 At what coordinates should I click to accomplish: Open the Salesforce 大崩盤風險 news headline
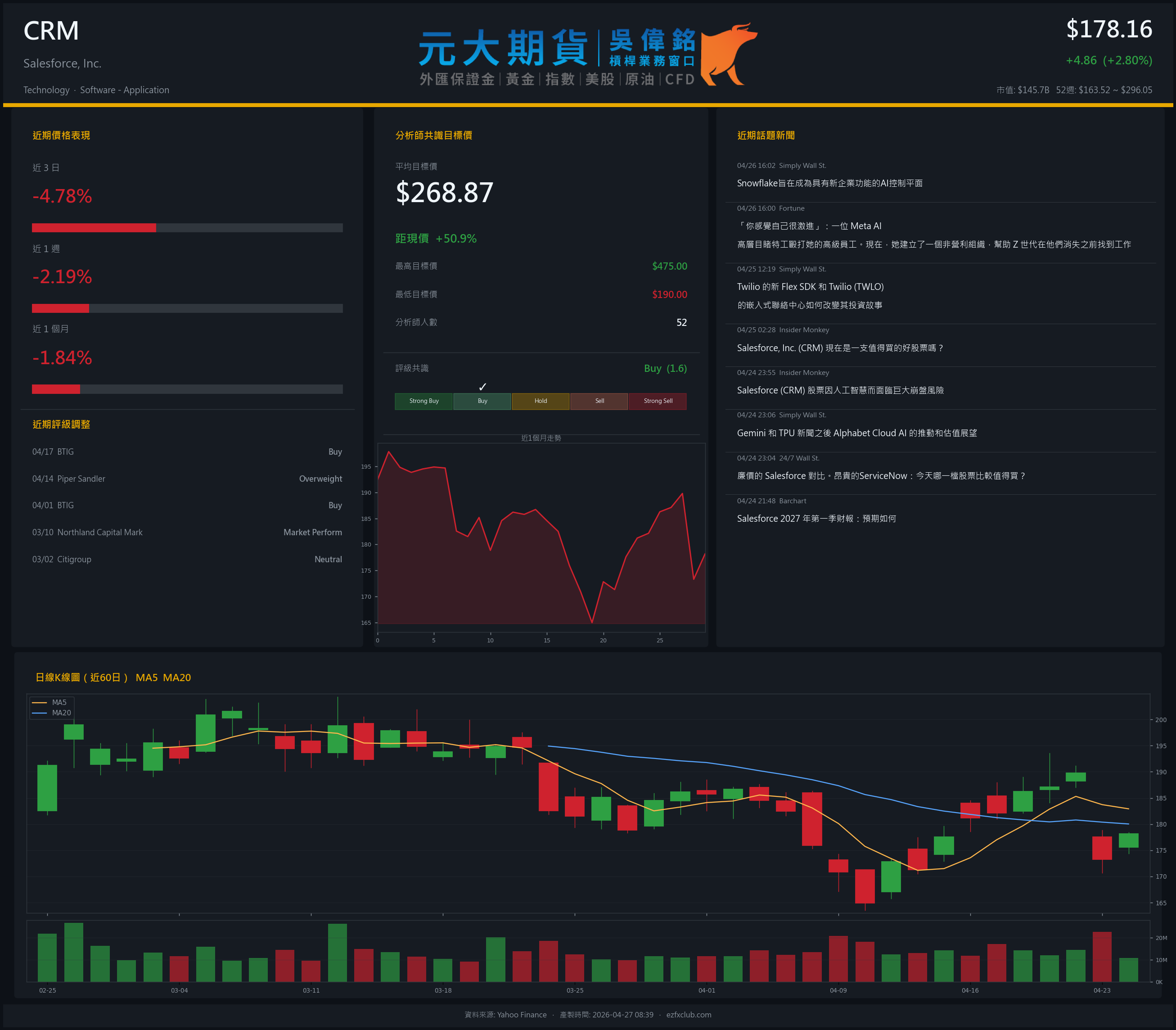(841, 390)
